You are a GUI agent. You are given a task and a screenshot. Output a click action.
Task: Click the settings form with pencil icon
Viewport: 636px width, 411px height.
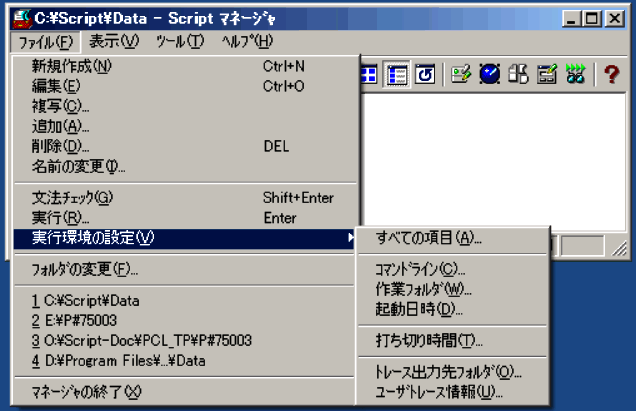click(547, 74)
